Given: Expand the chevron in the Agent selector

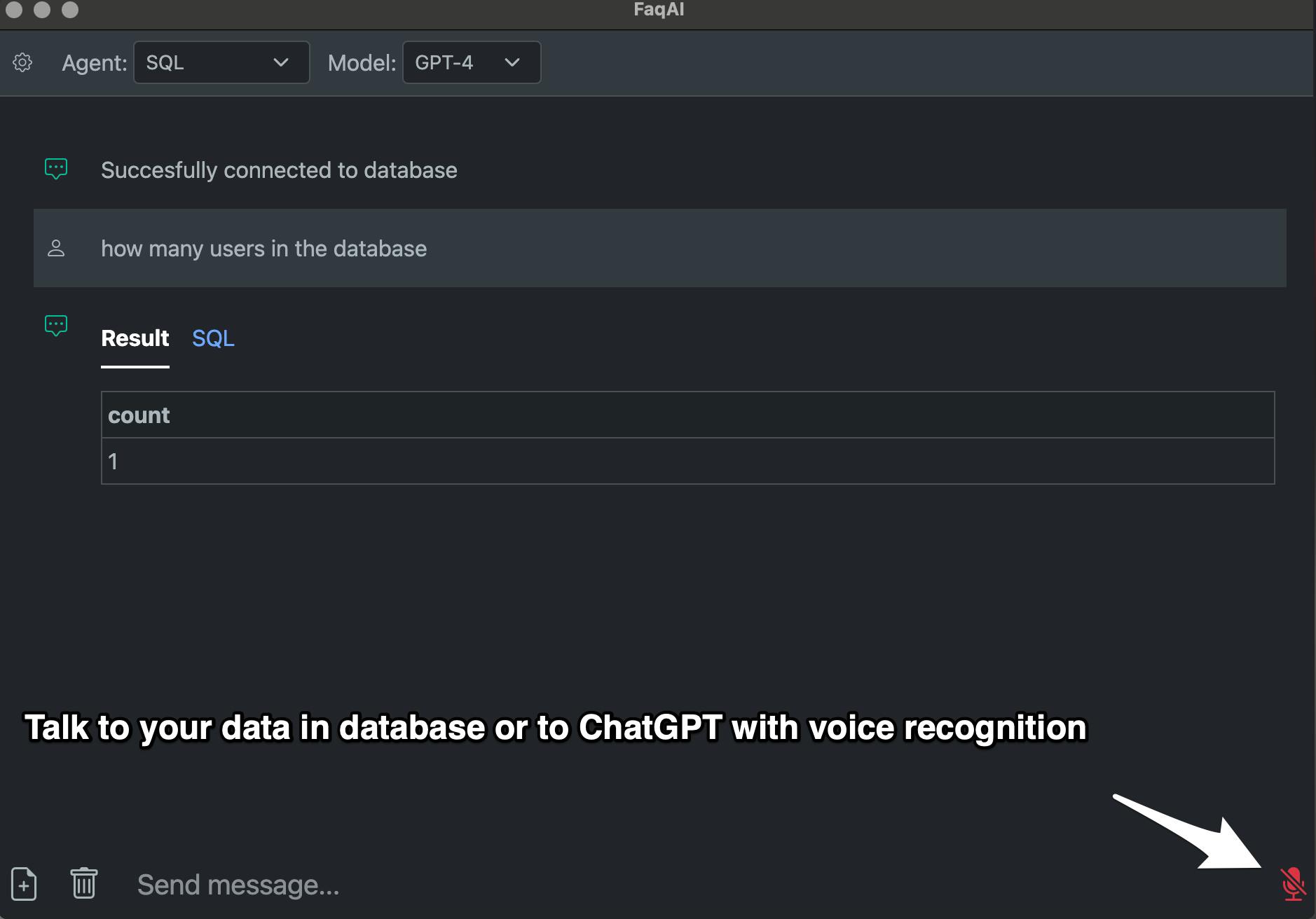Looking at the screenshot, I should (x=281, y=62).
